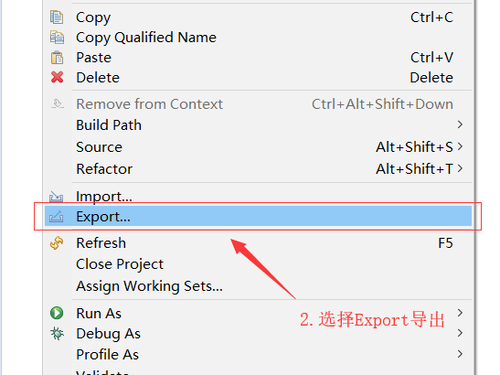Click the Import icon
The image size is (500, 375).
click(56, 197)
